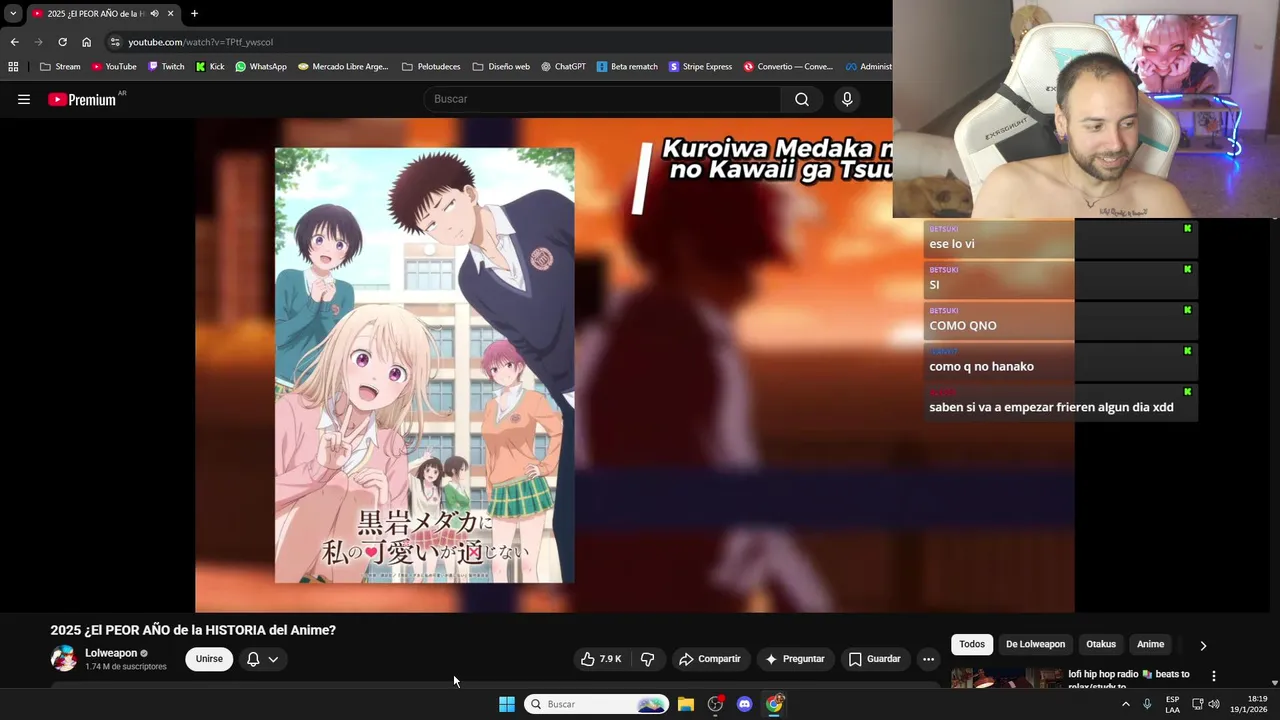Open the OBS Studio taskbar icon
1280x720 pixels.
point(715,704)
